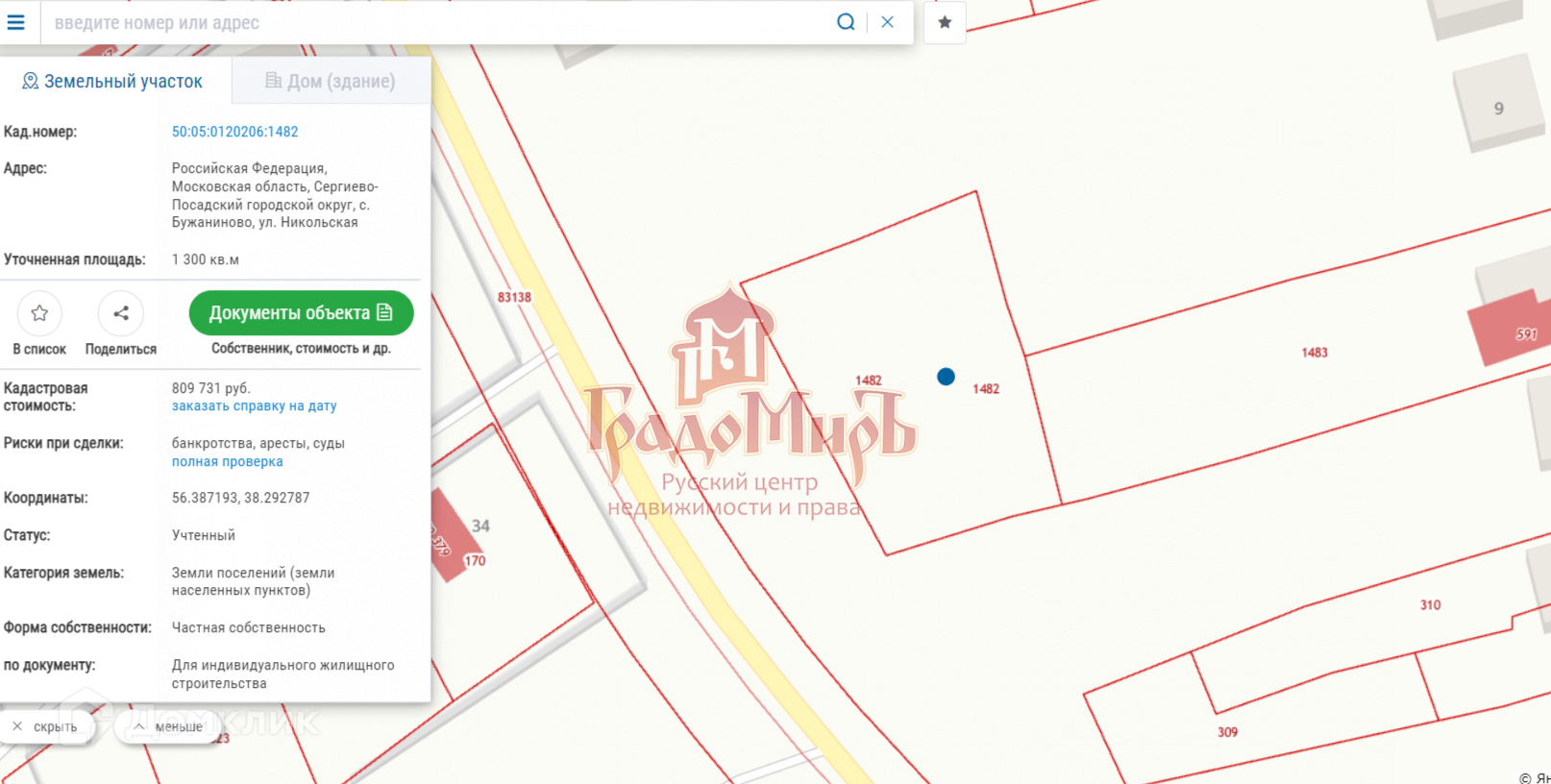Click cadastral value 809 731 руб.
This screenshot has width=1551, height=784.
click(x=210, y=388)
